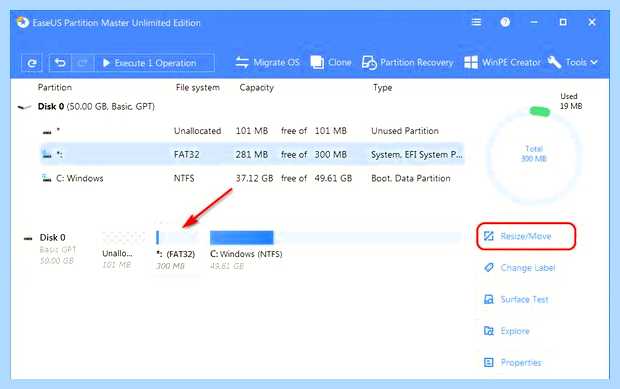Execute 1 Operation
This screenshot has width=620, height=389.
click(x=155, y=63)
